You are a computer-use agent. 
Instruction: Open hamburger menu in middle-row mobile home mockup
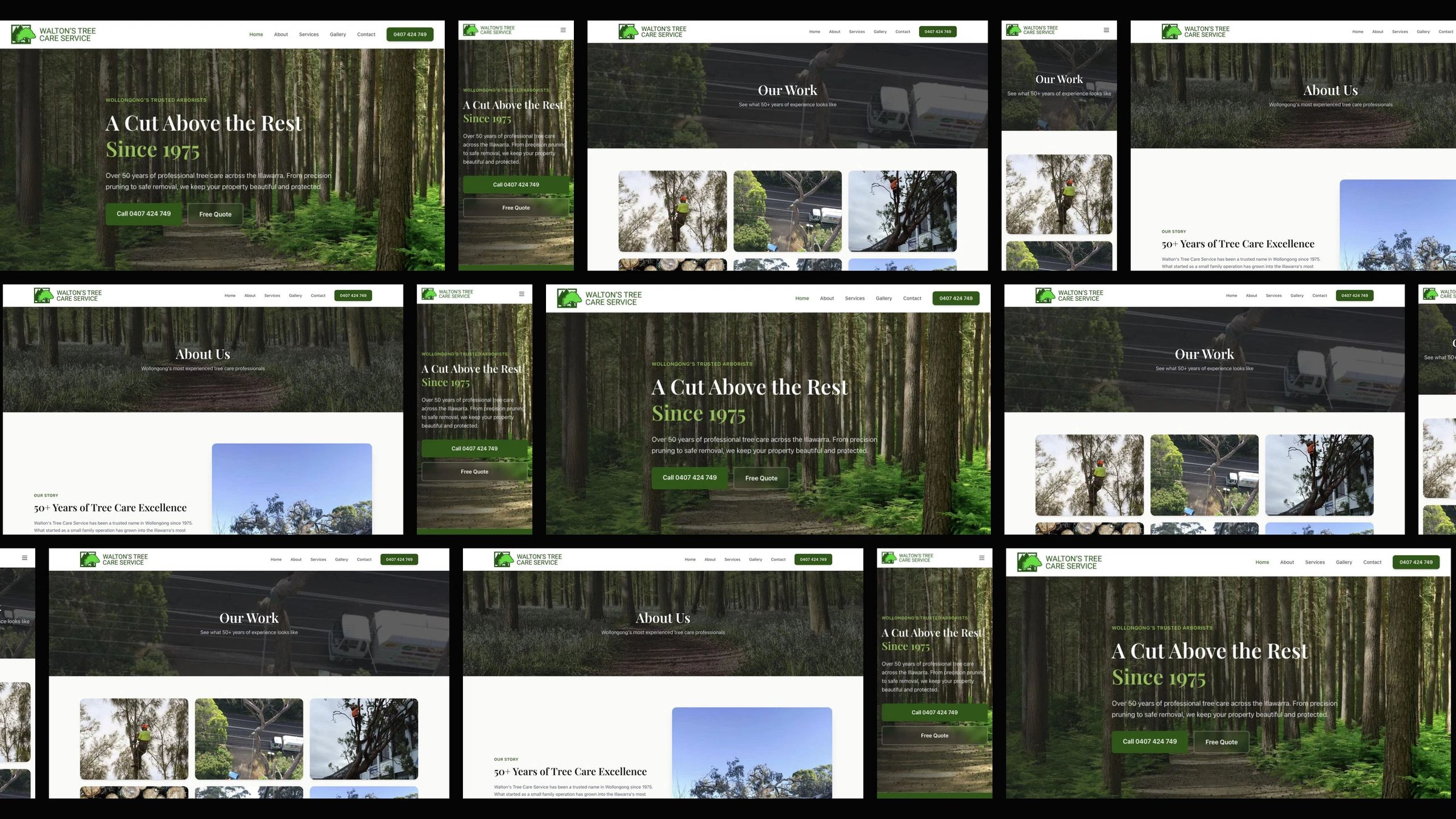point(521,294)
